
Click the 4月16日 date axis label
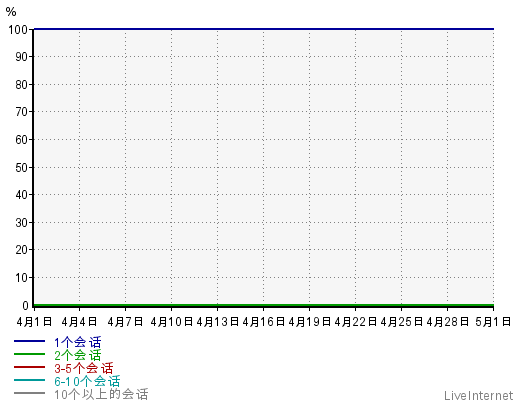(x=264, y=322)
